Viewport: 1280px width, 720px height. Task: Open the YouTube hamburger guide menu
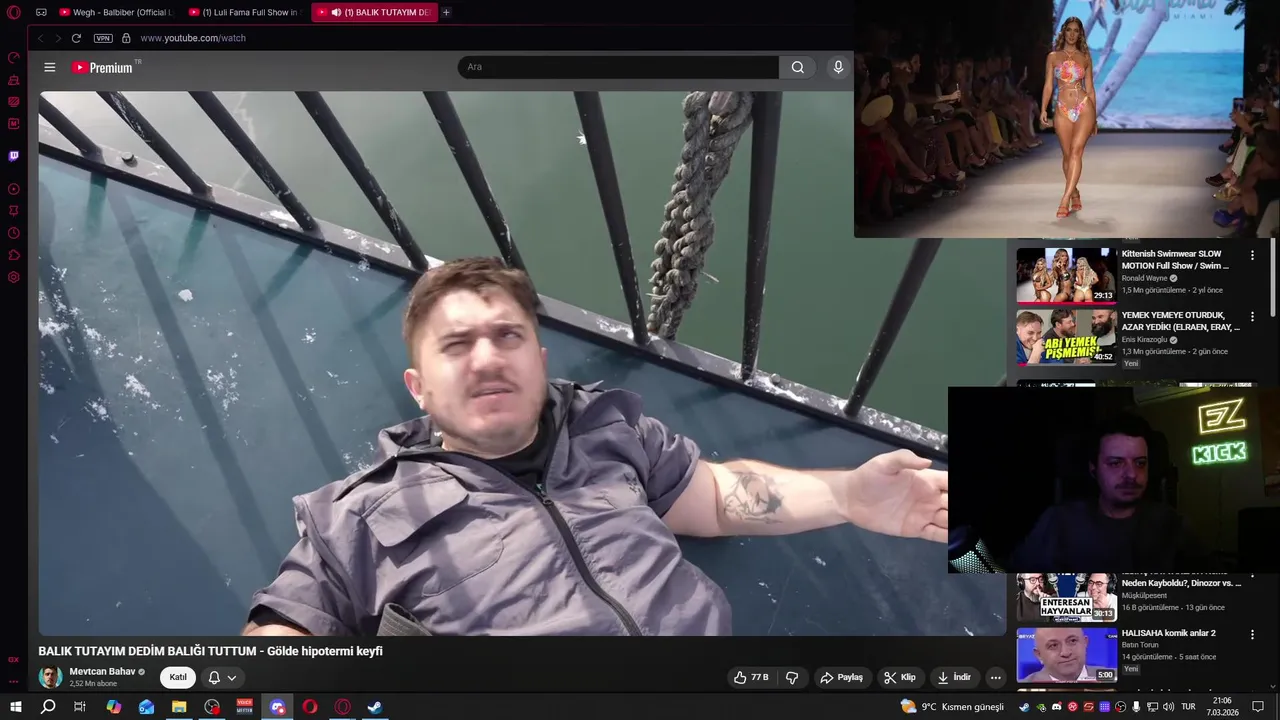pyautogui.click(x=50, y=67)
